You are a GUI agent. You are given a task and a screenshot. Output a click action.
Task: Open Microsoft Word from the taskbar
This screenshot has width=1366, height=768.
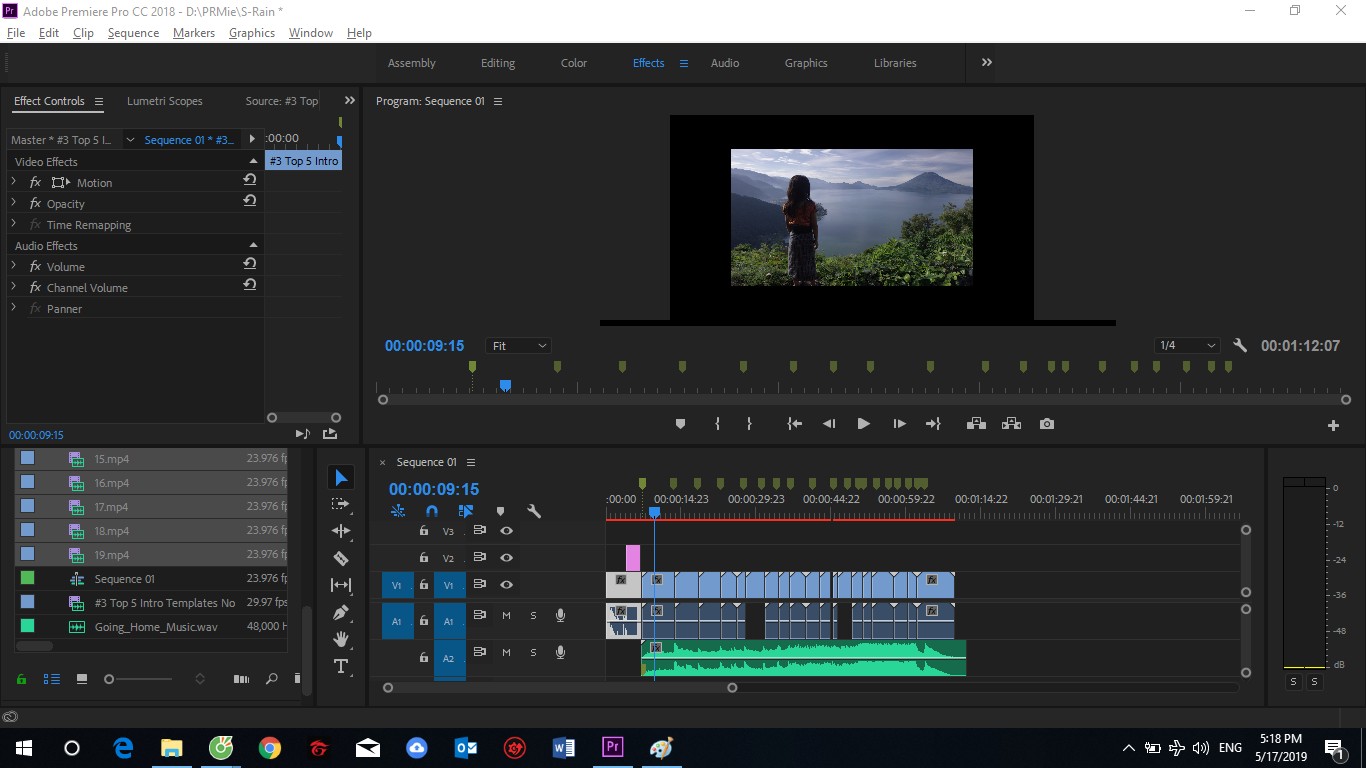click(563, 748)
